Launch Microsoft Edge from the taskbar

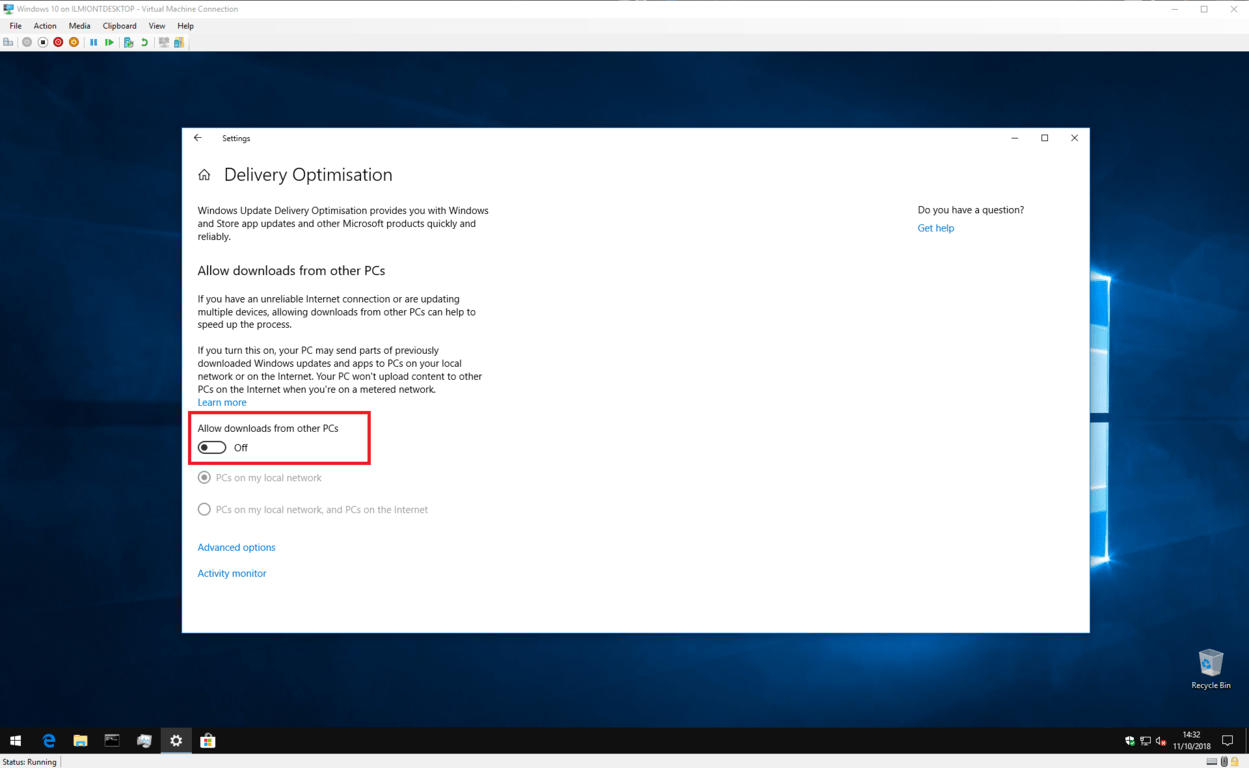[48, 741]
